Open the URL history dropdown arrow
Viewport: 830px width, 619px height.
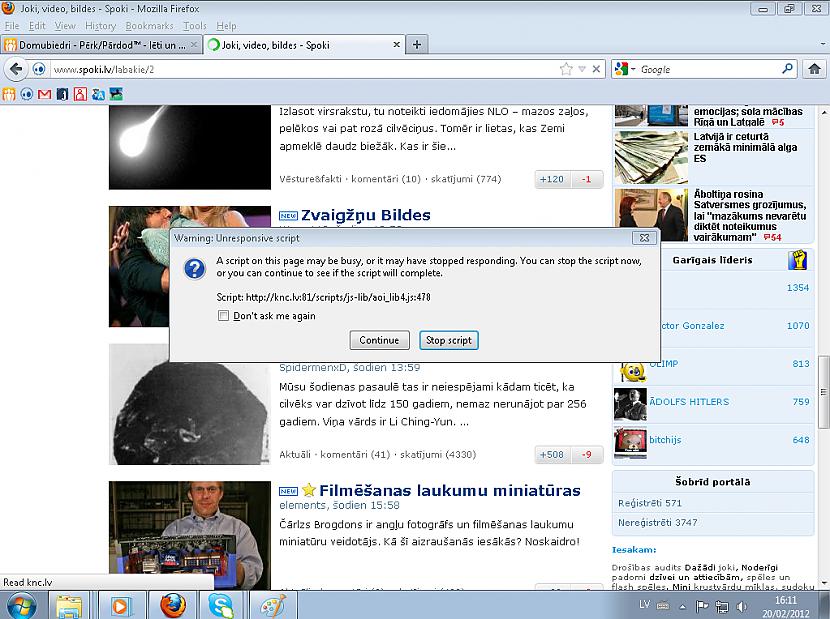[x=582, y=69]
